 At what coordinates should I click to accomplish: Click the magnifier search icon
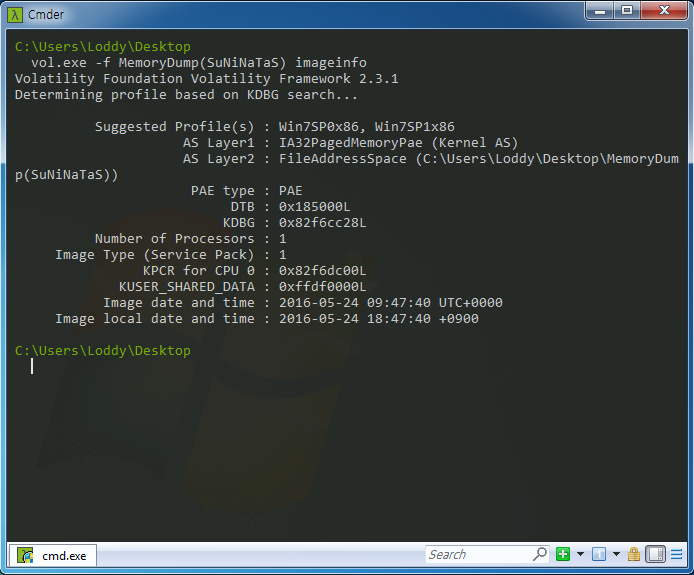click(540, 554)
